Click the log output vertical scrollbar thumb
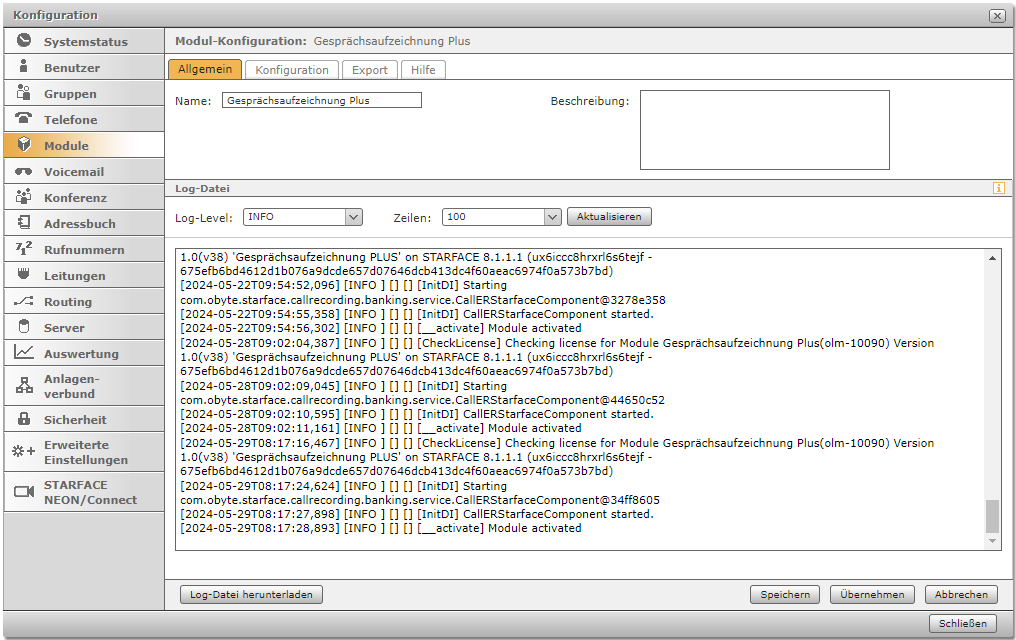 pos(992,516)
